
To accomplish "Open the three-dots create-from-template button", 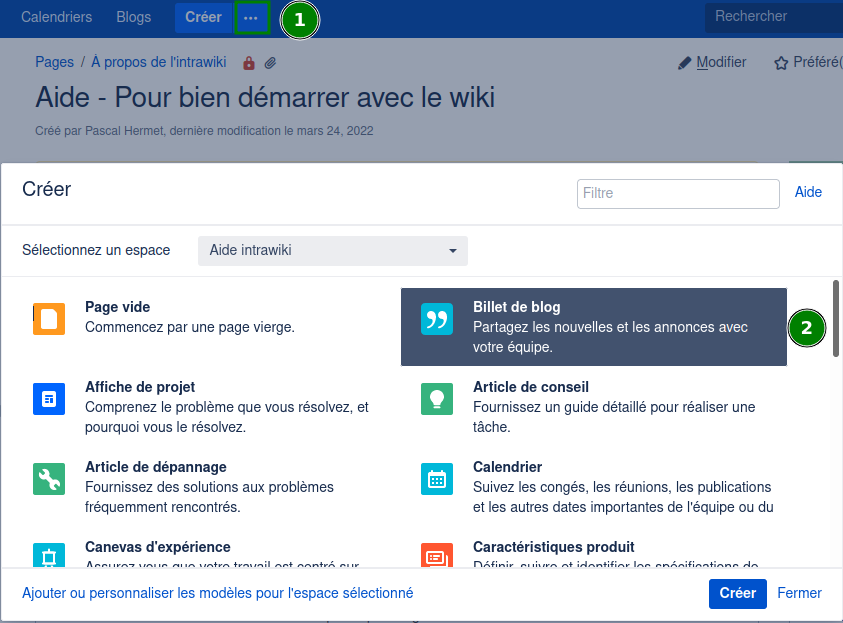I will (x=251, y=18).
